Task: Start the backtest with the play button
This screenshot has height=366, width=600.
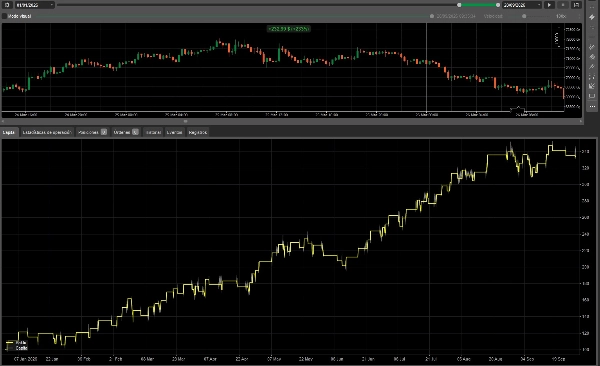Action: point(549,5)
